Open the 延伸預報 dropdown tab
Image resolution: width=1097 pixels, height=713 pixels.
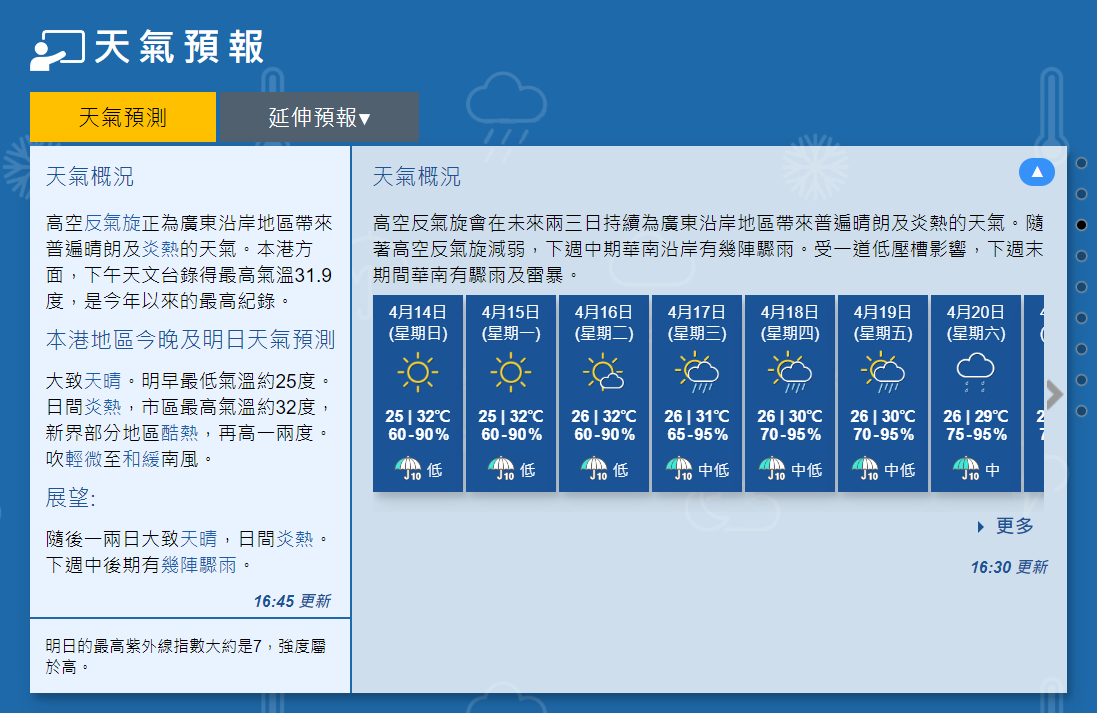(x=319, y=117)
